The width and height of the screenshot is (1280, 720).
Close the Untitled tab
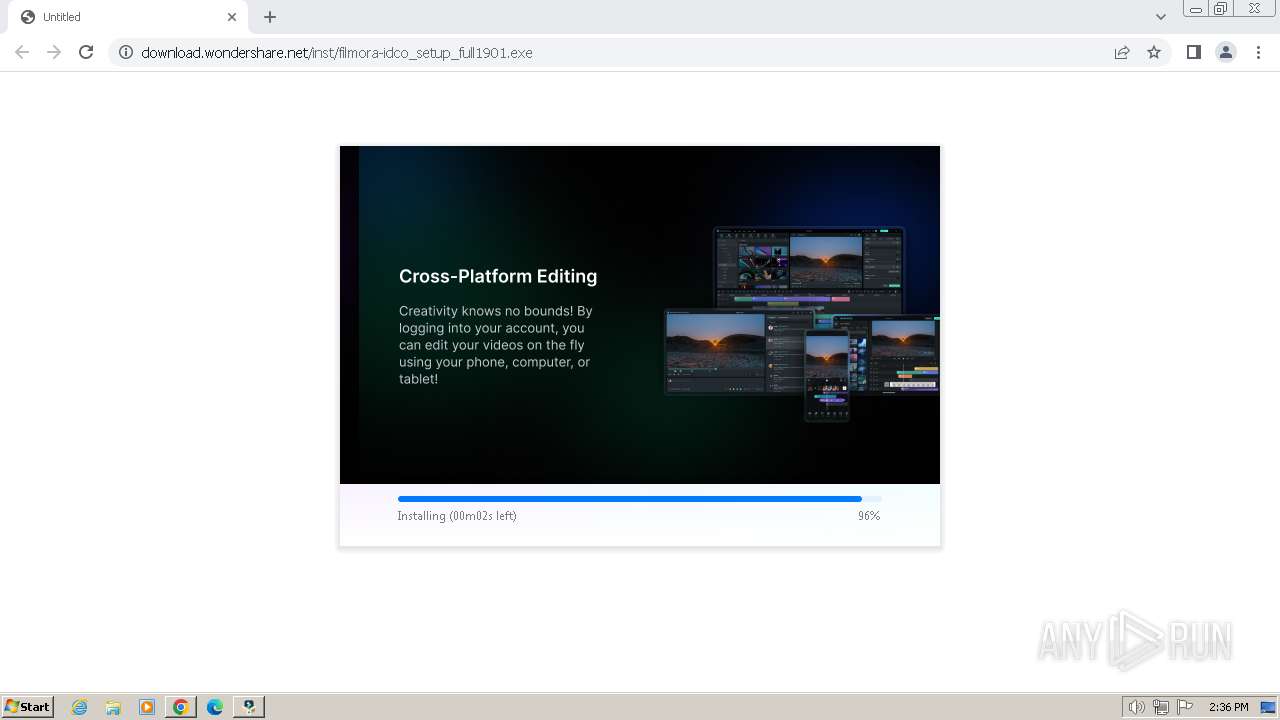[232, 17]
